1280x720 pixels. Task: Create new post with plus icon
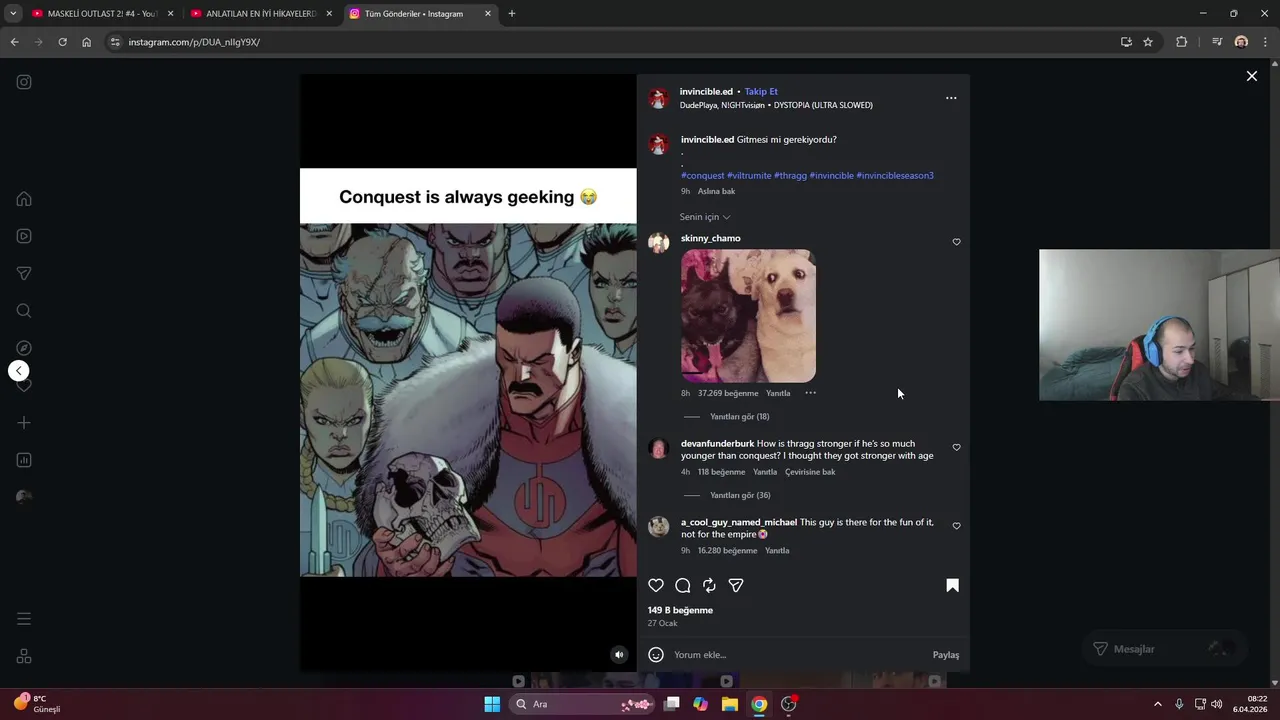[24, 423]
